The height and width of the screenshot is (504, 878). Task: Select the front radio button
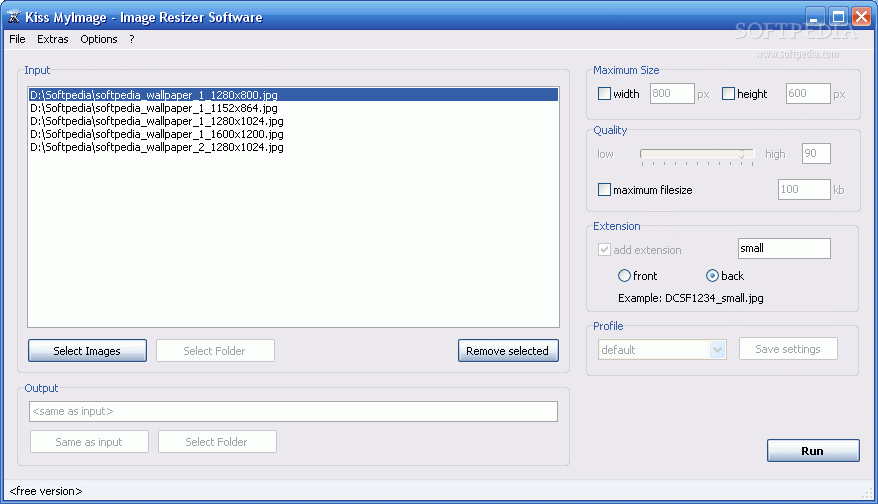coord(624,276)
